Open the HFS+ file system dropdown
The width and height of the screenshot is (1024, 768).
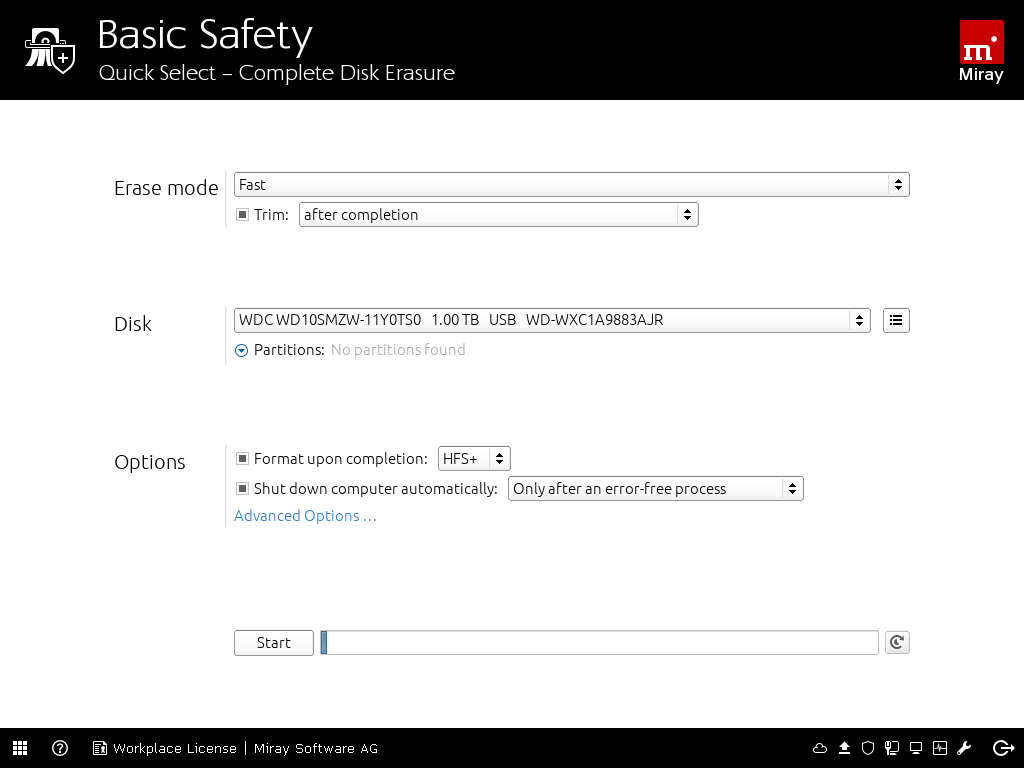click(x=473, y=458)
